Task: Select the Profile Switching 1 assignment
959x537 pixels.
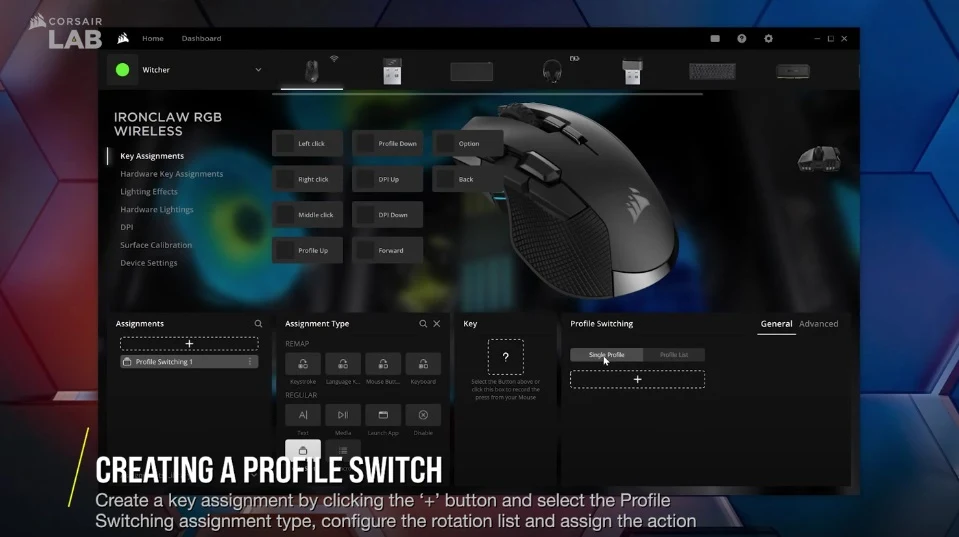Action: [x=189, y=362]
